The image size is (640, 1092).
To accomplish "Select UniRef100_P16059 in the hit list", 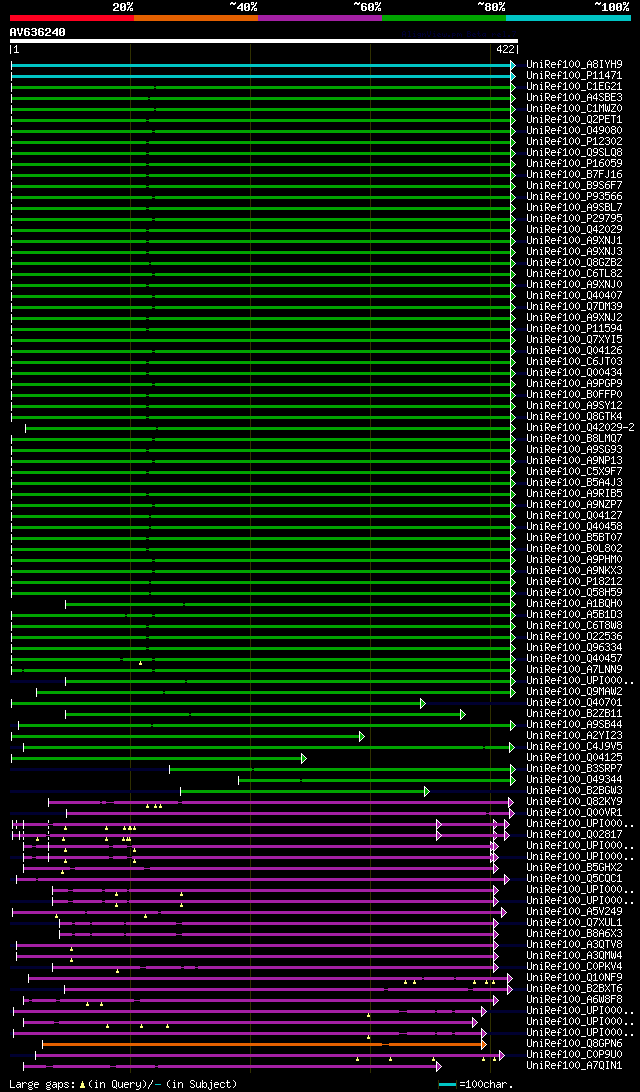I will (x=575, y=163).
